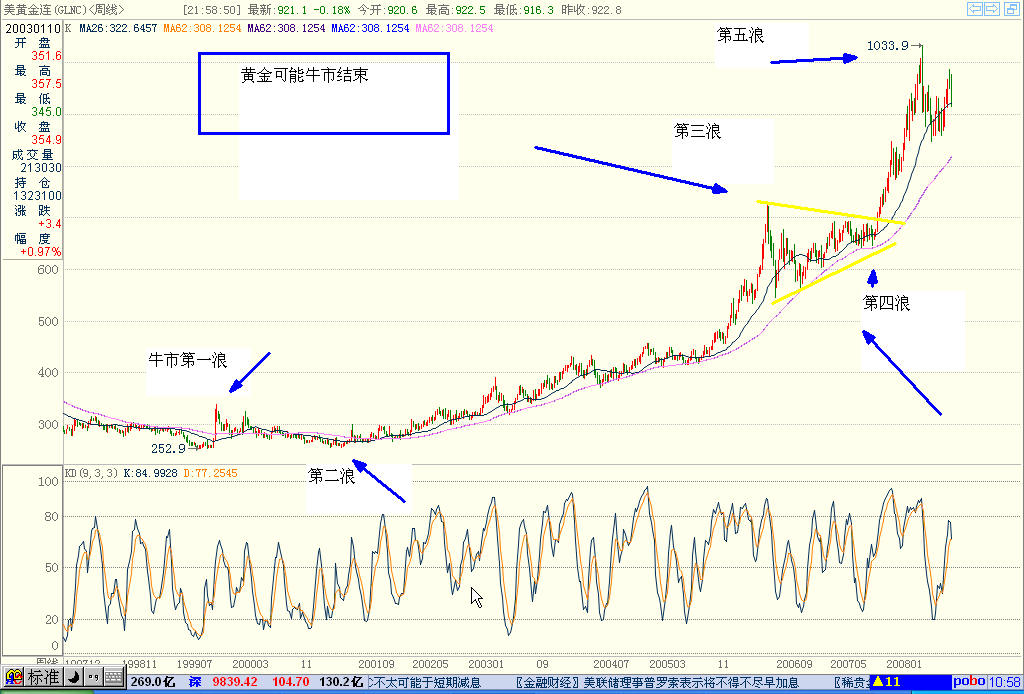Click the 昨收:922.8 quote in header
The height and width of the screenshot is (694, 1024).
[x=592, y=10]
